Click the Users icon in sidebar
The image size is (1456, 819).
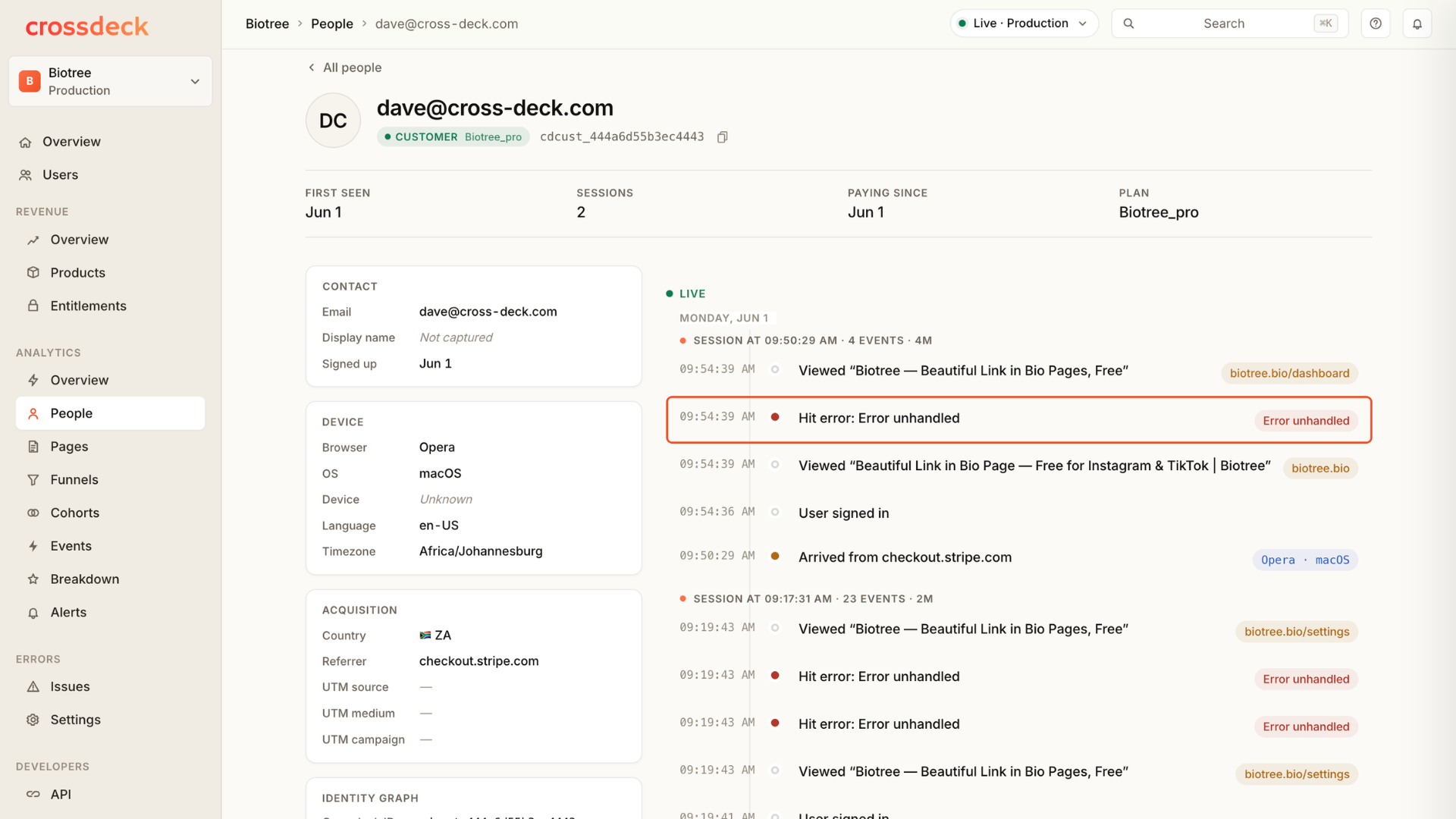26,175
